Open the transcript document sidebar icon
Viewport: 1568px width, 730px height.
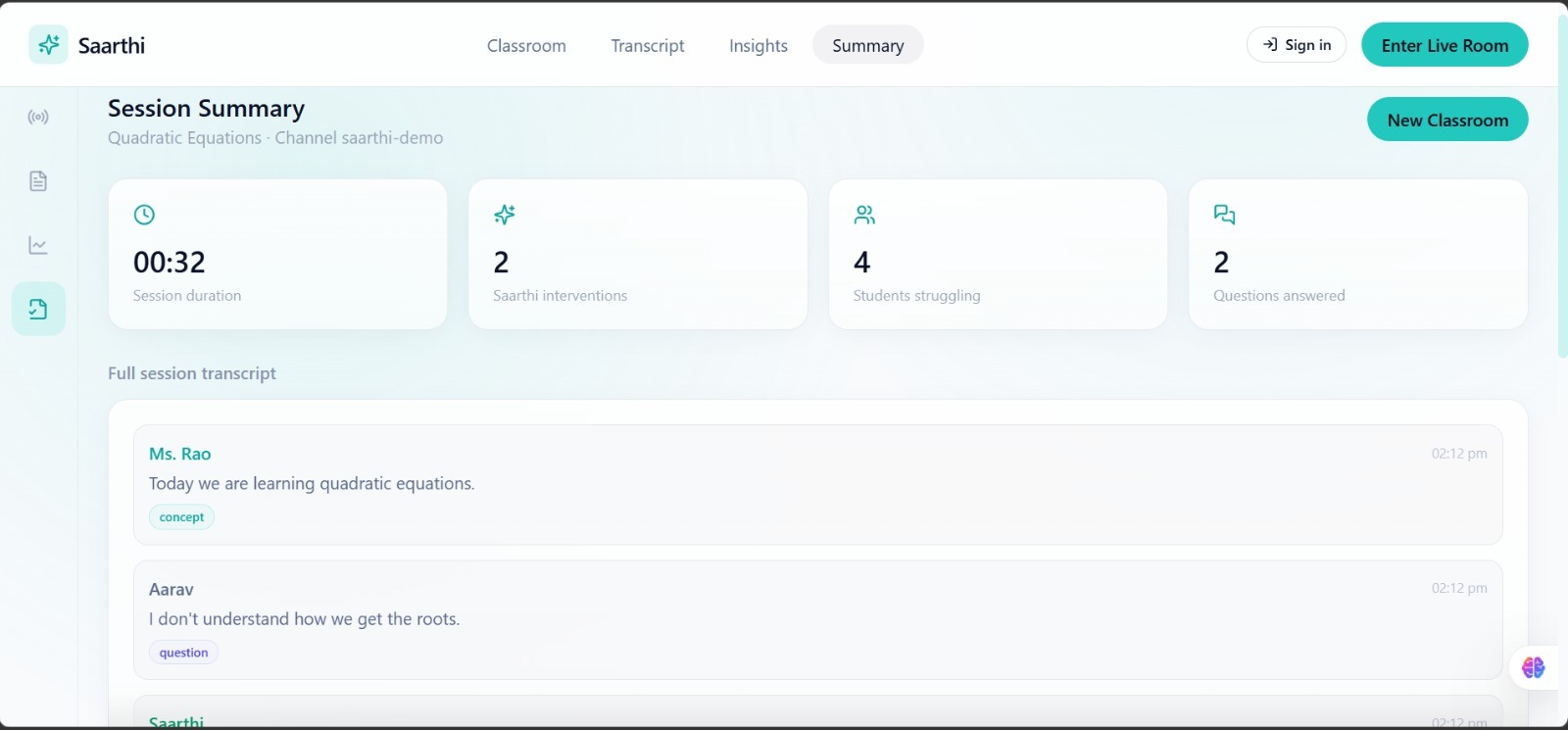tap(38, 181)
